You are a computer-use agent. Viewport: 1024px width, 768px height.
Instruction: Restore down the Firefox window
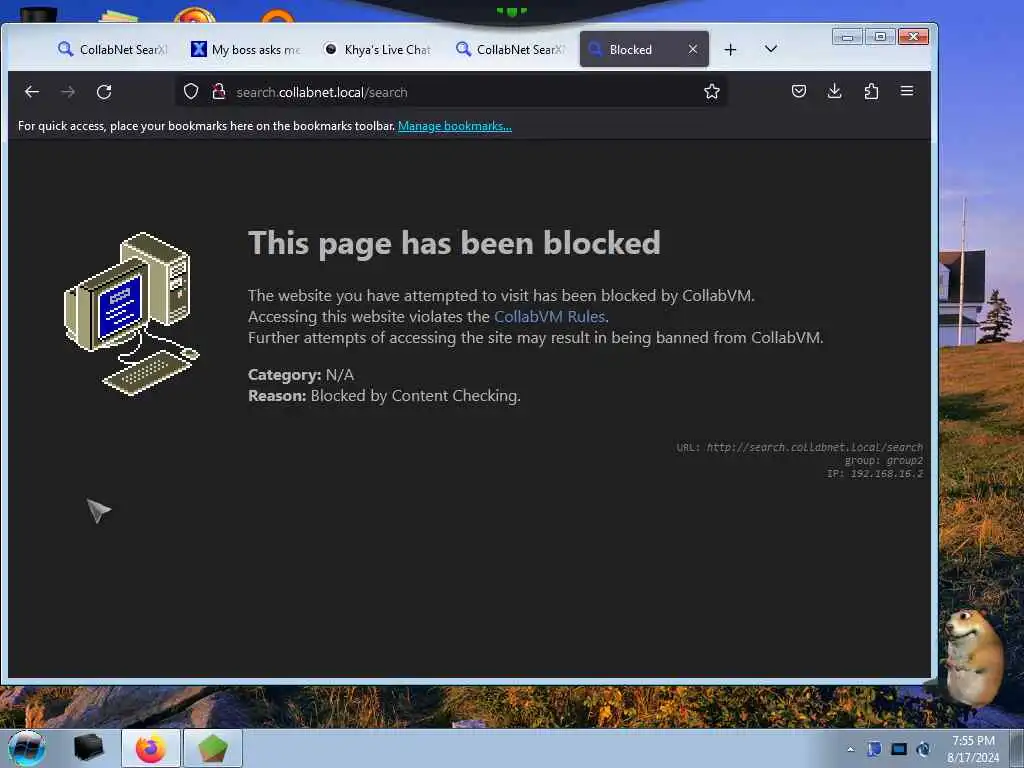click(880, 37)
